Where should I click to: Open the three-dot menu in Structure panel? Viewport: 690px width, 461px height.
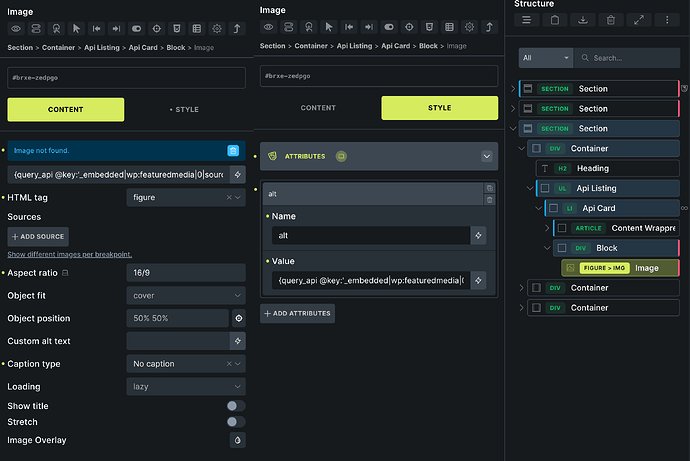click(667, 20)
